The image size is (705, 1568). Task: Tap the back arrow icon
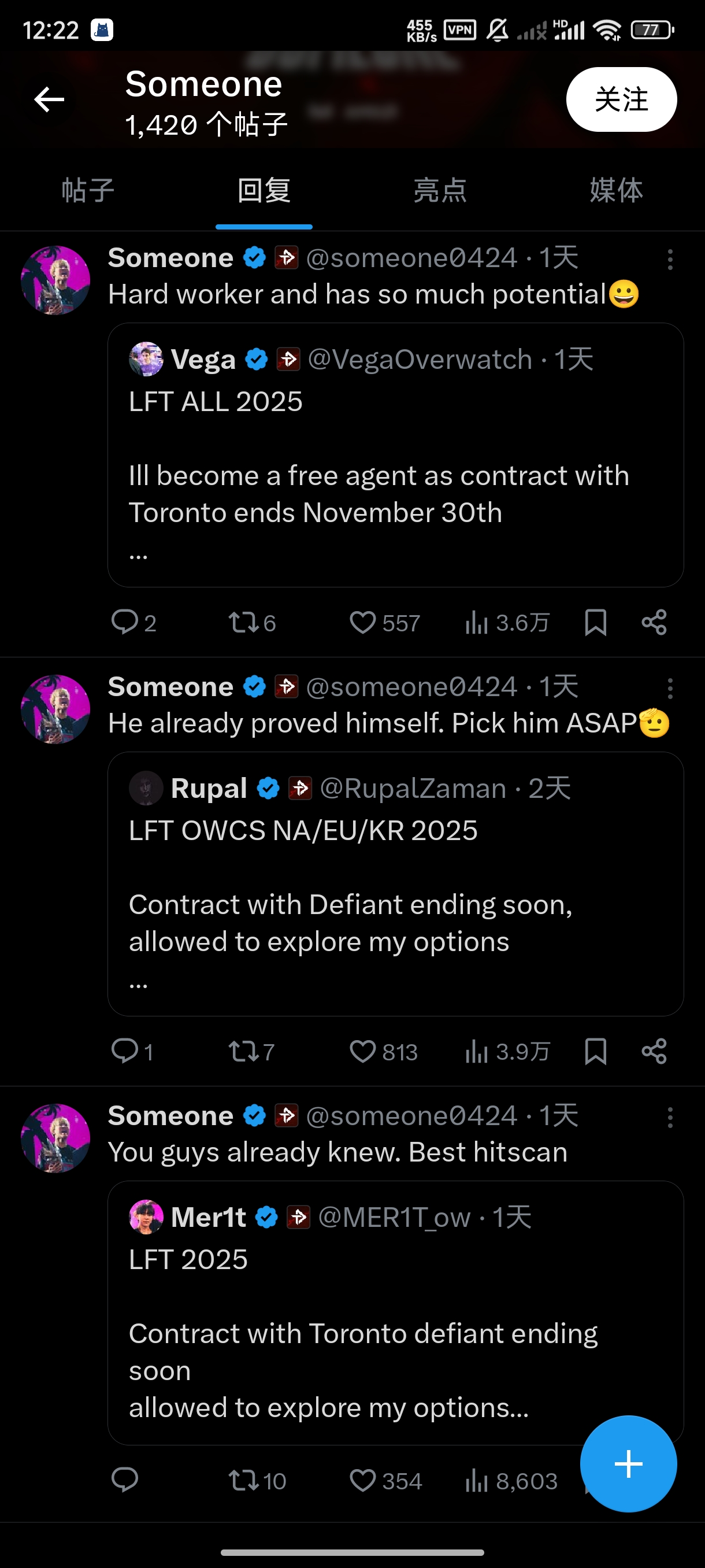pyautogui.click(x=49, y=99)
